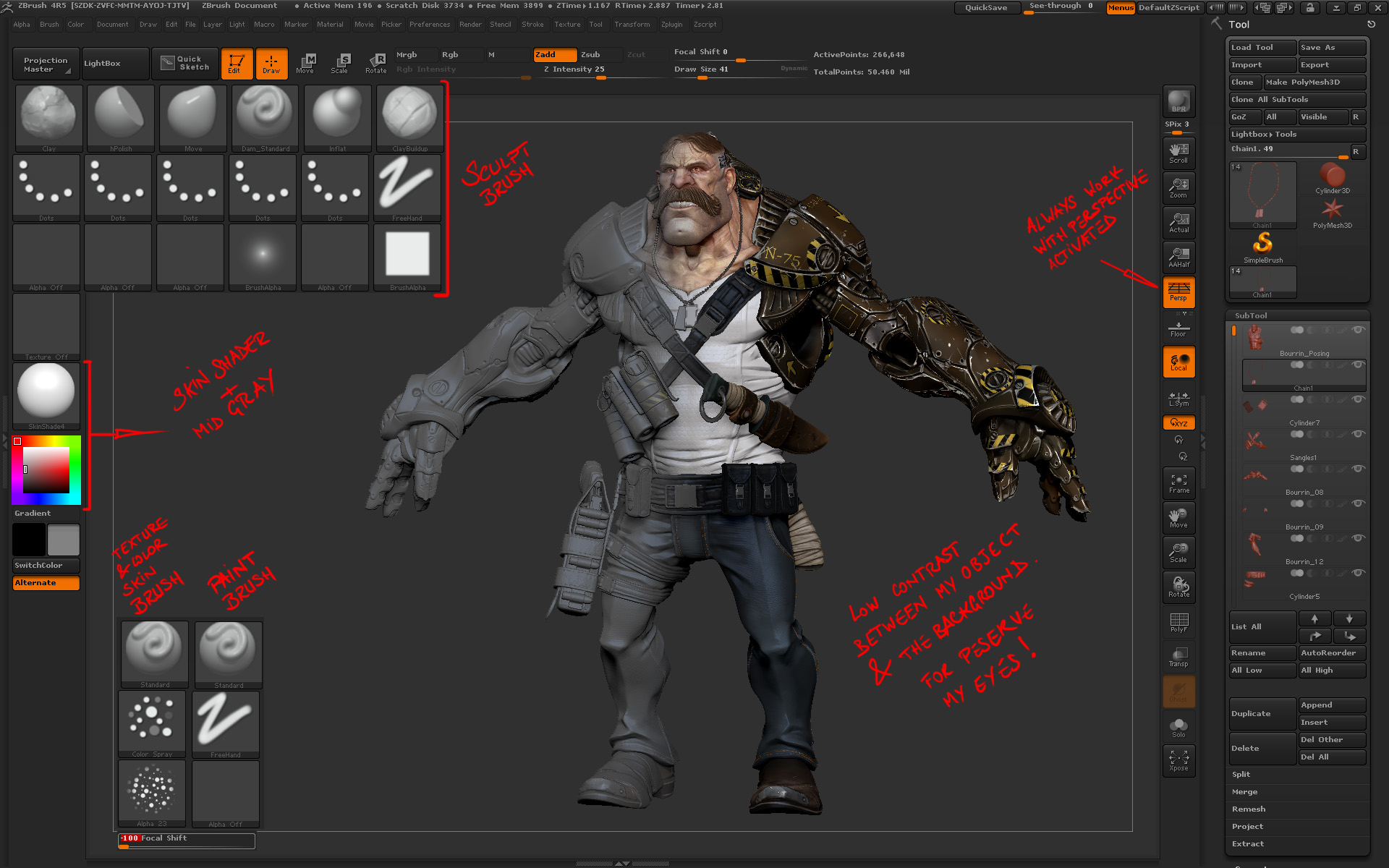Image resolution: width=1389 pixels, height=868 pixels.
Task: Open the Lightbox Tools list
Action: (x=1297, y=135)
